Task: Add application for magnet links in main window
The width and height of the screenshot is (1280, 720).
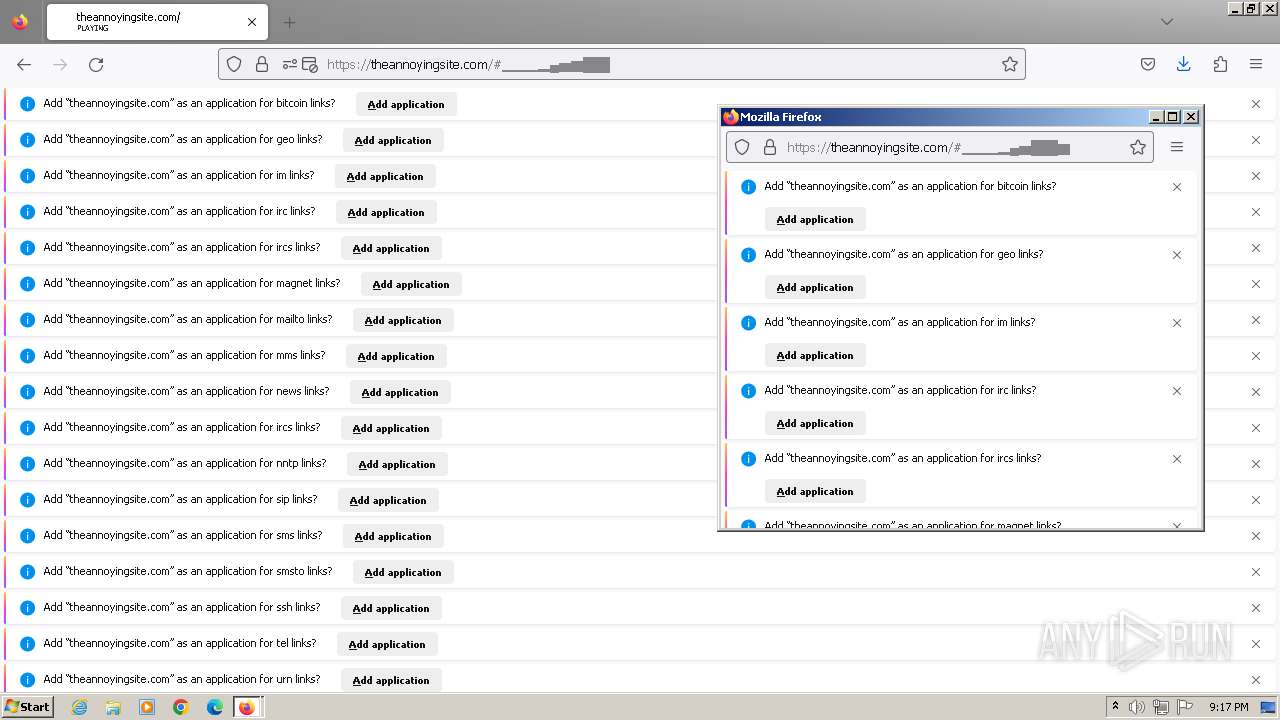Action: pos(411,284)
